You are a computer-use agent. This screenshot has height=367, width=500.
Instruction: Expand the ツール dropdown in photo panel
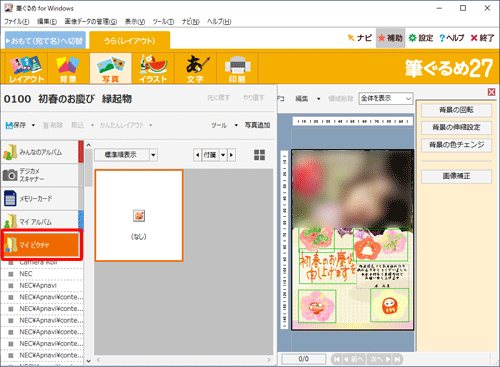pyautogui.click(x=236, y=125)
